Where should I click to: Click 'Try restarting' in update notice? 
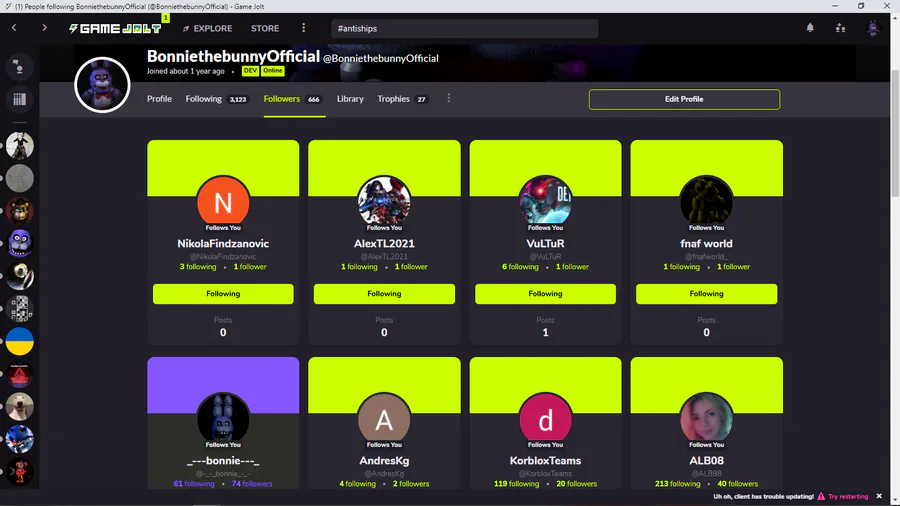(x=848, y=496)
